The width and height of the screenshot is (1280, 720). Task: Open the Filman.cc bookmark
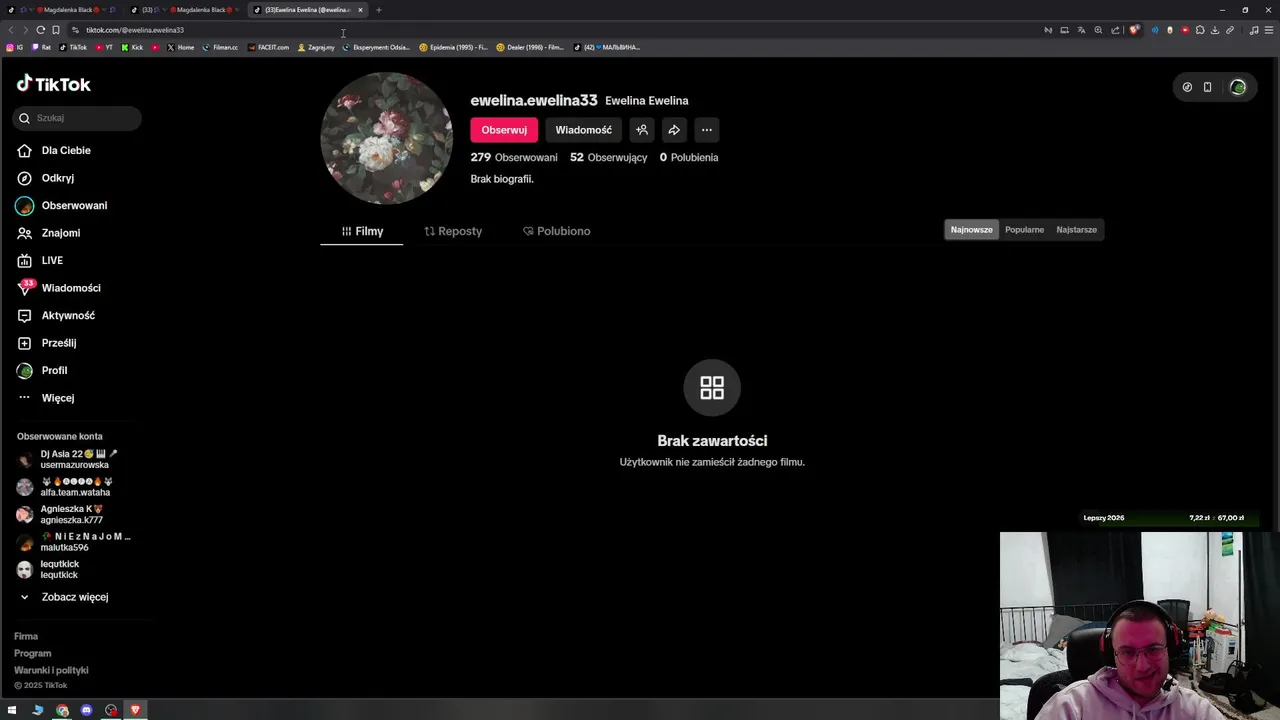point(220,47)
